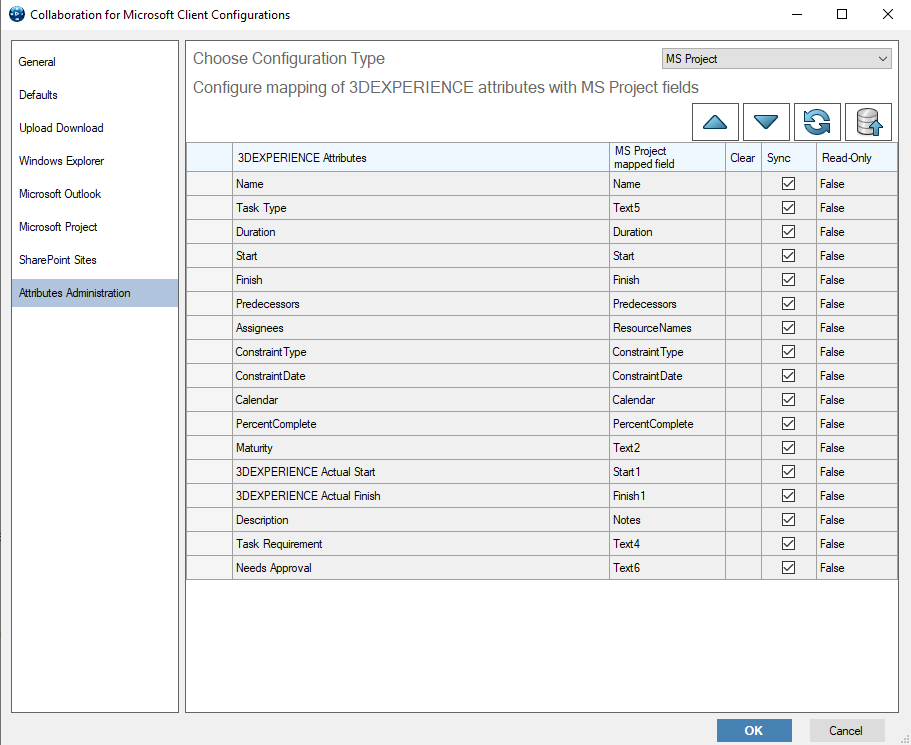The width and height of the screenshot is (911, 745).
Task: Open the Defaults settings page
Action: pyautogui.click(x=95, y=95)
